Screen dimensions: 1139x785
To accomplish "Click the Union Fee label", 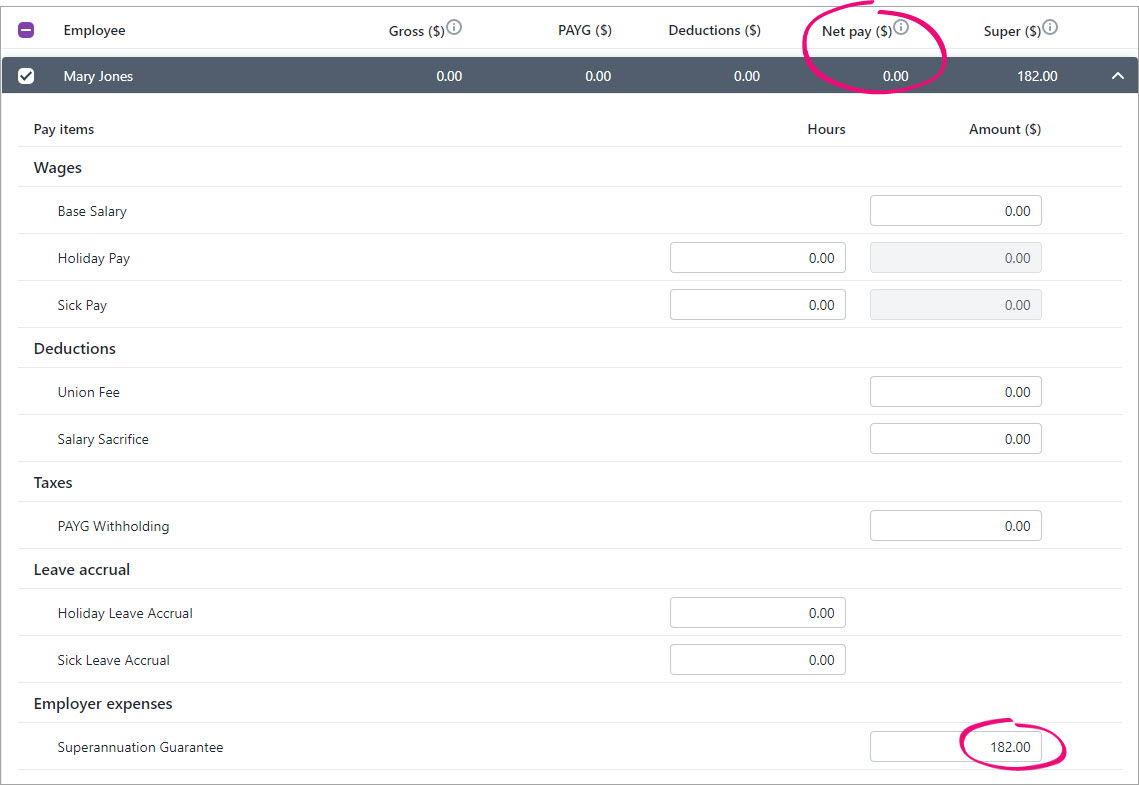I will (89, 392).
